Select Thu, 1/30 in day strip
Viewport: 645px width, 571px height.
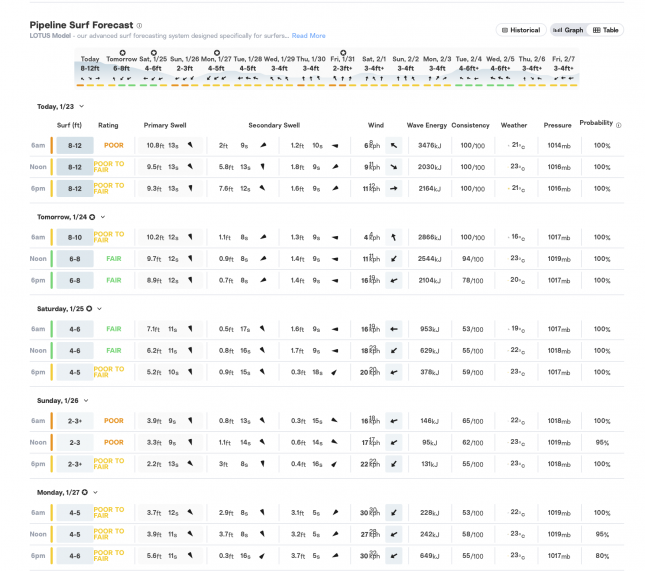click(311, 68)
